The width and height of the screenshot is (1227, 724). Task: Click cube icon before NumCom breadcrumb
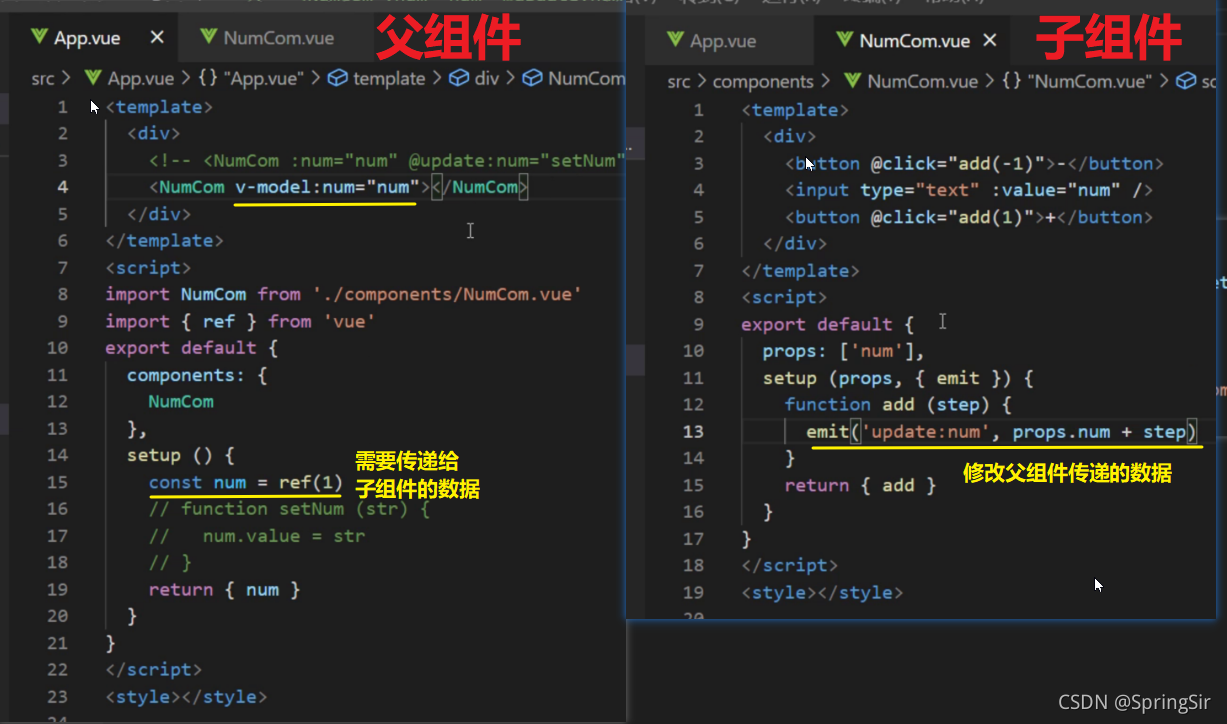(x=533, y=78)
